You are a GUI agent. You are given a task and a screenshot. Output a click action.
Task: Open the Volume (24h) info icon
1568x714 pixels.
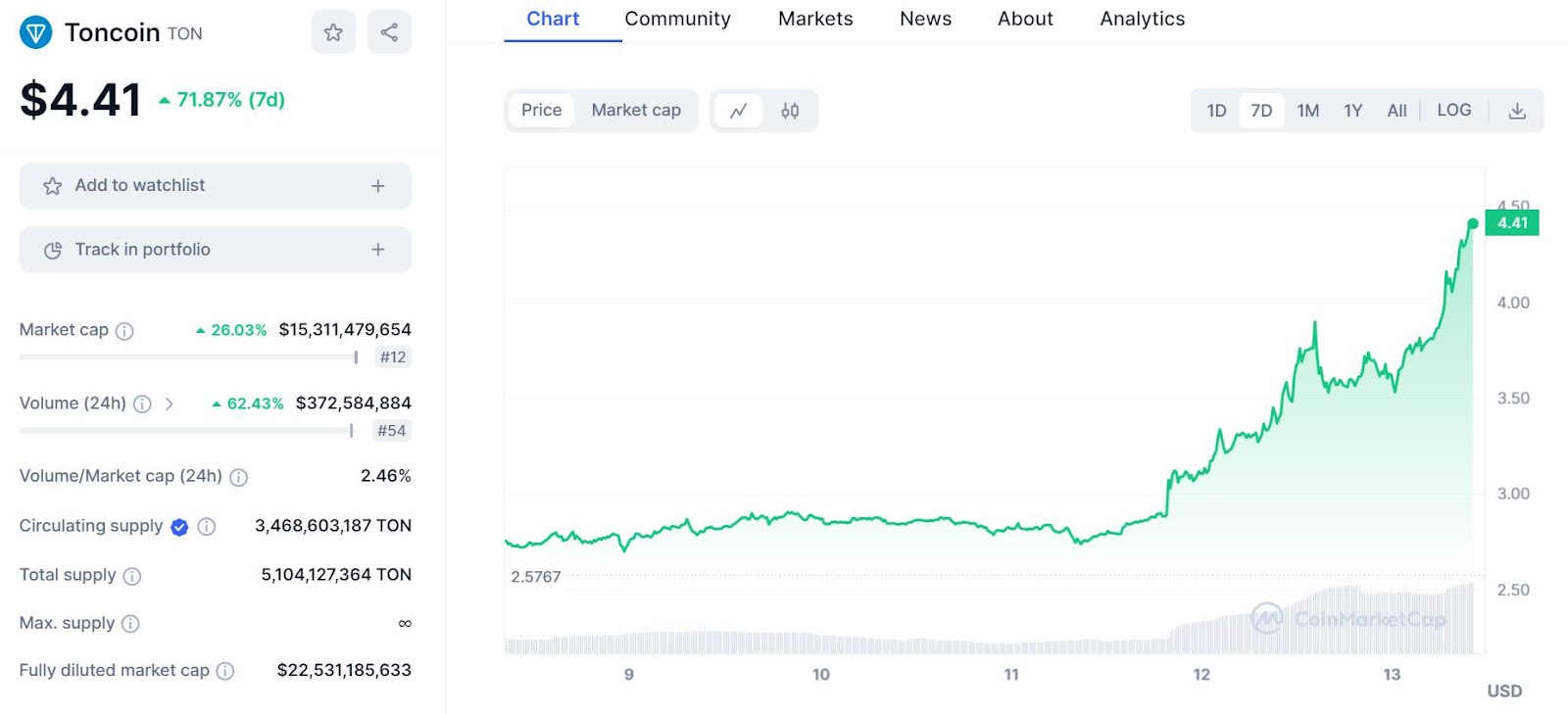click(142, 404)
